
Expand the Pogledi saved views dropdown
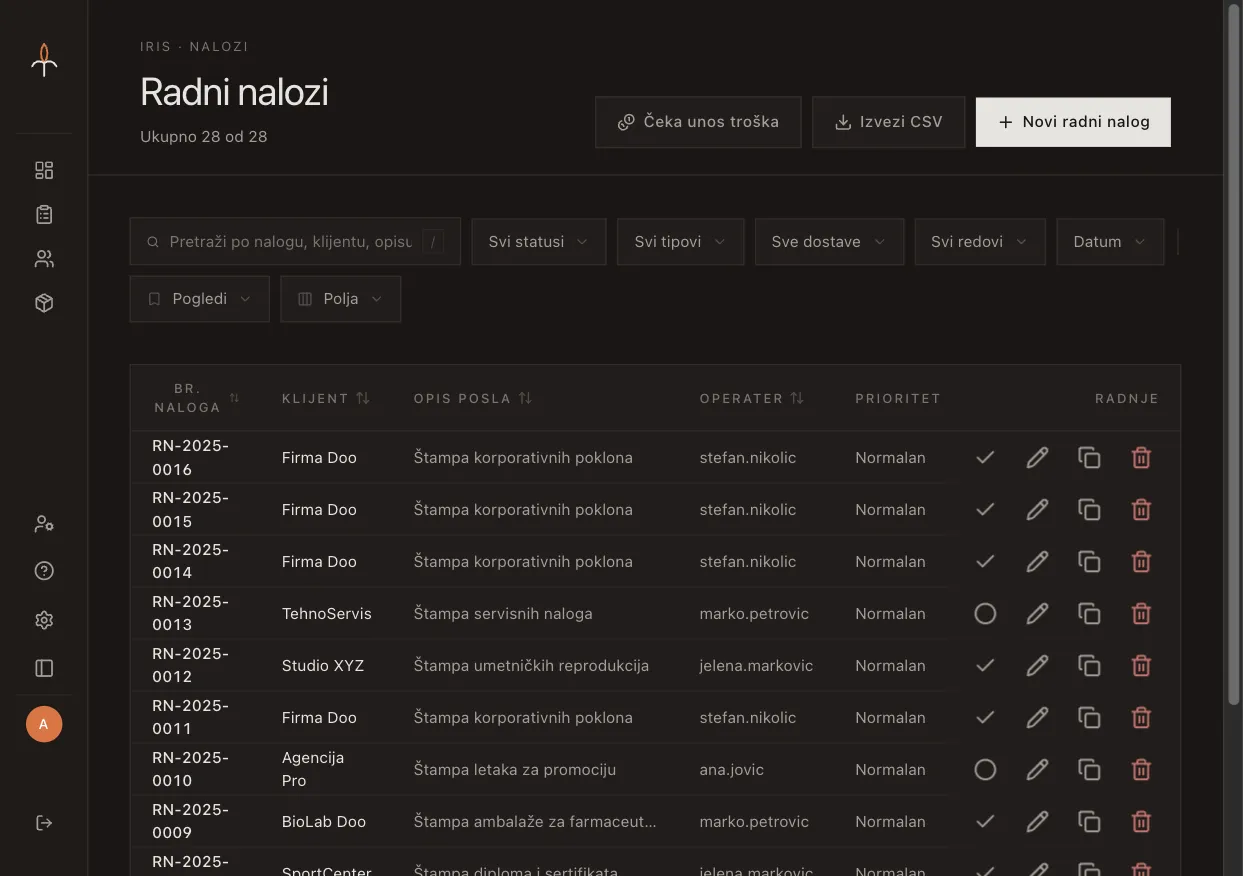click(x=200, y=299)
